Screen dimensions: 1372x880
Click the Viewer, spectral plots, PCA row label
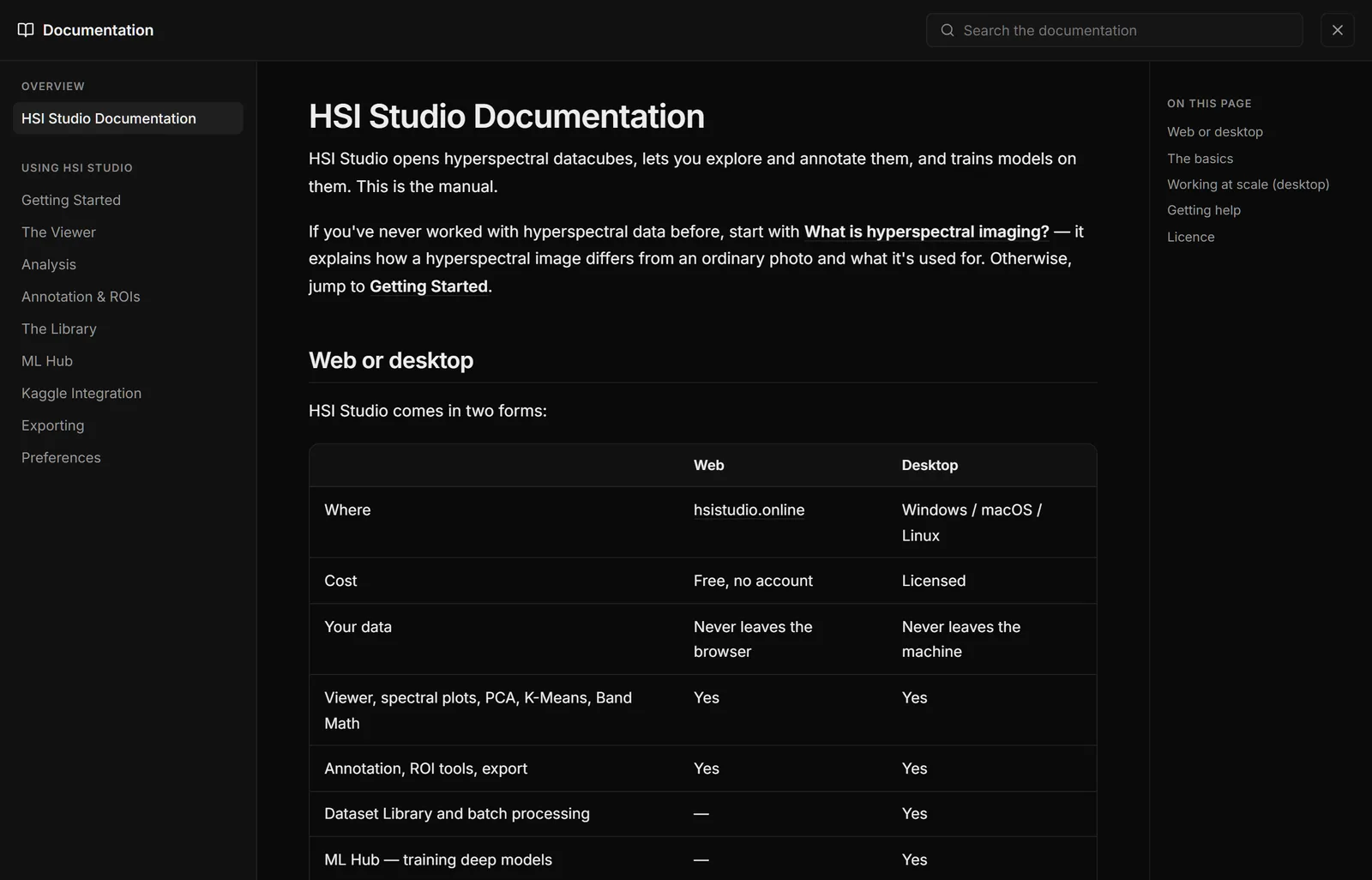pos(478,710)
